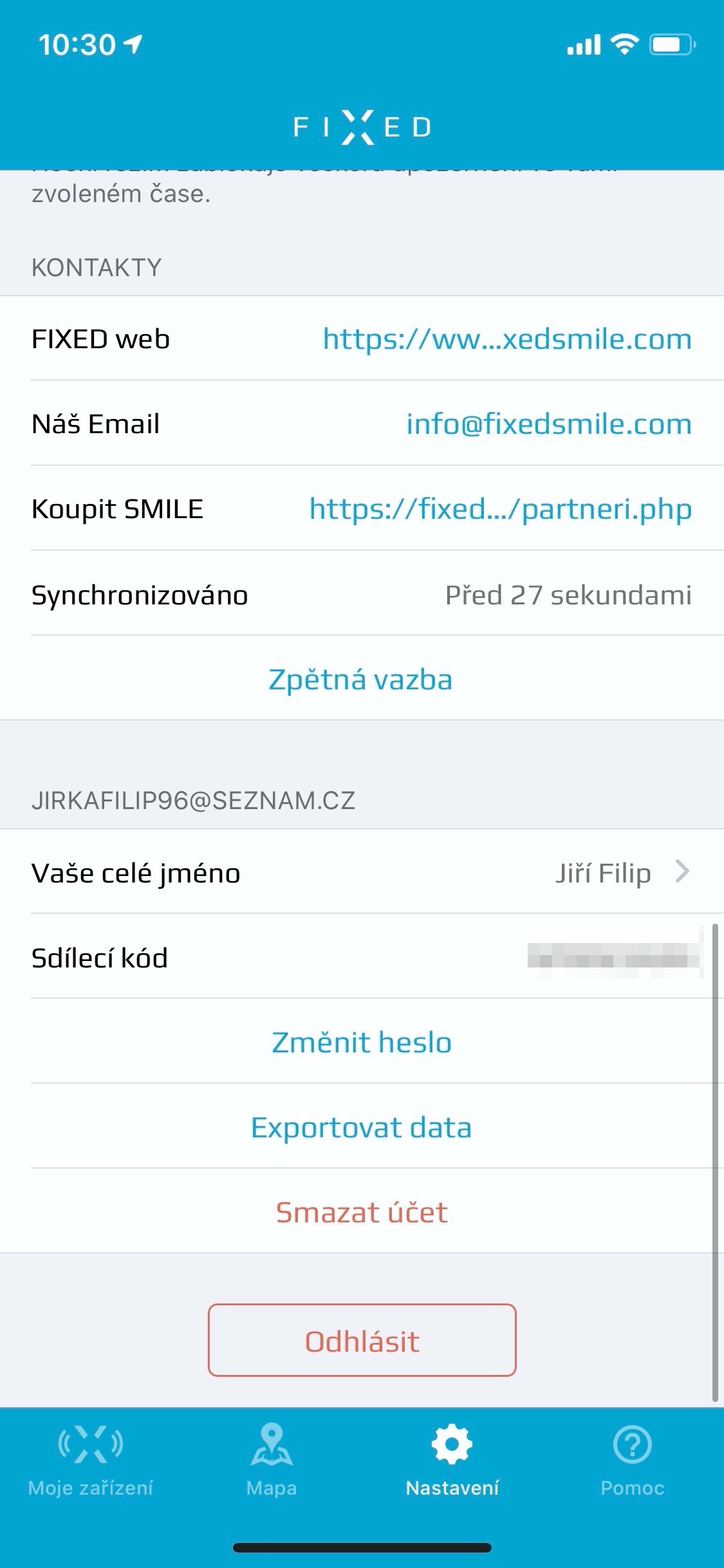This screenshot has width=724, height=1568.
Task: Open the FIXED web website link
Action: [507, 339]
